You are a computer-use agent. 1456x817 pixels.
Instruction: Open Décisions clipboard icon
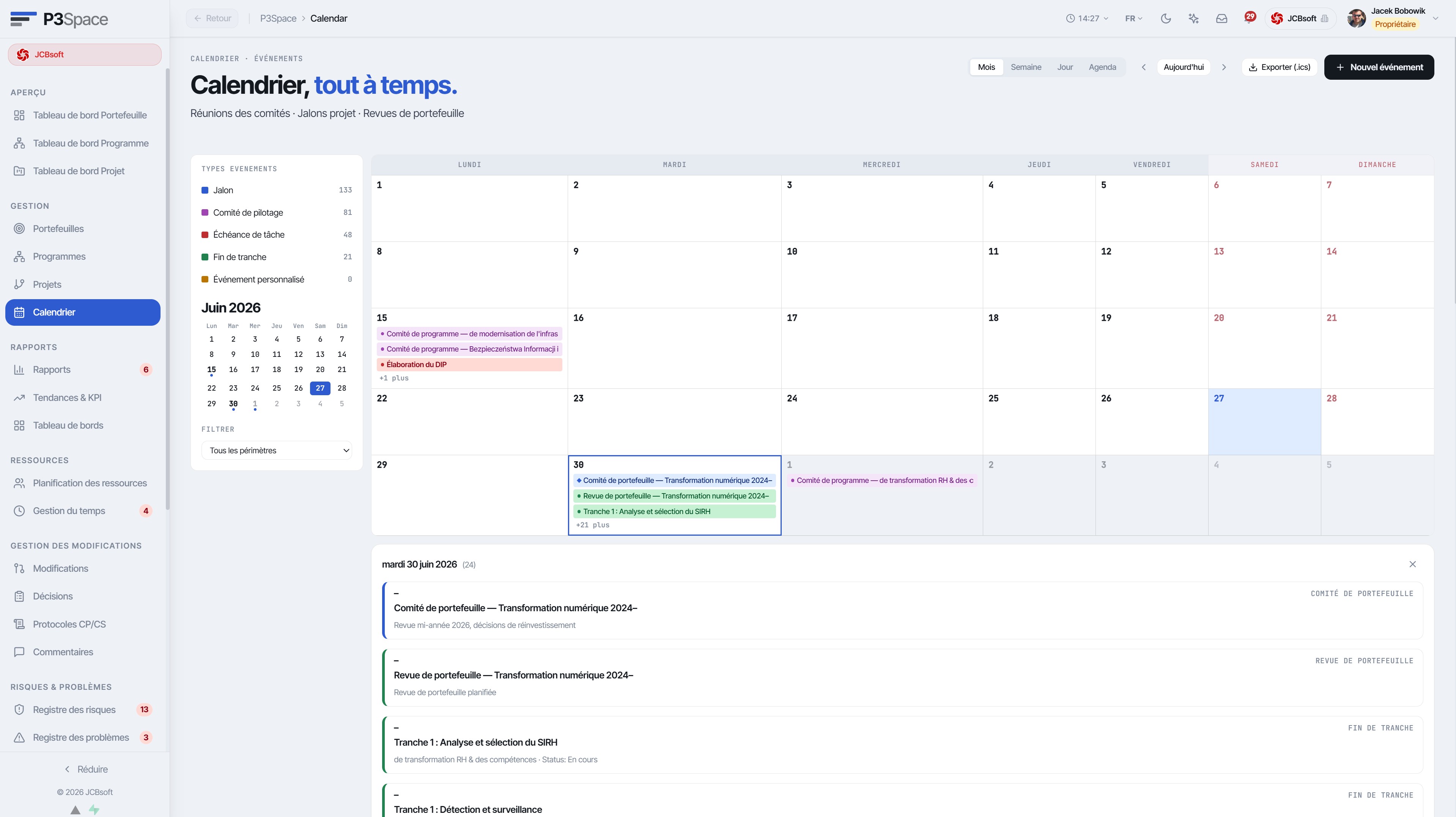(19, 596)
